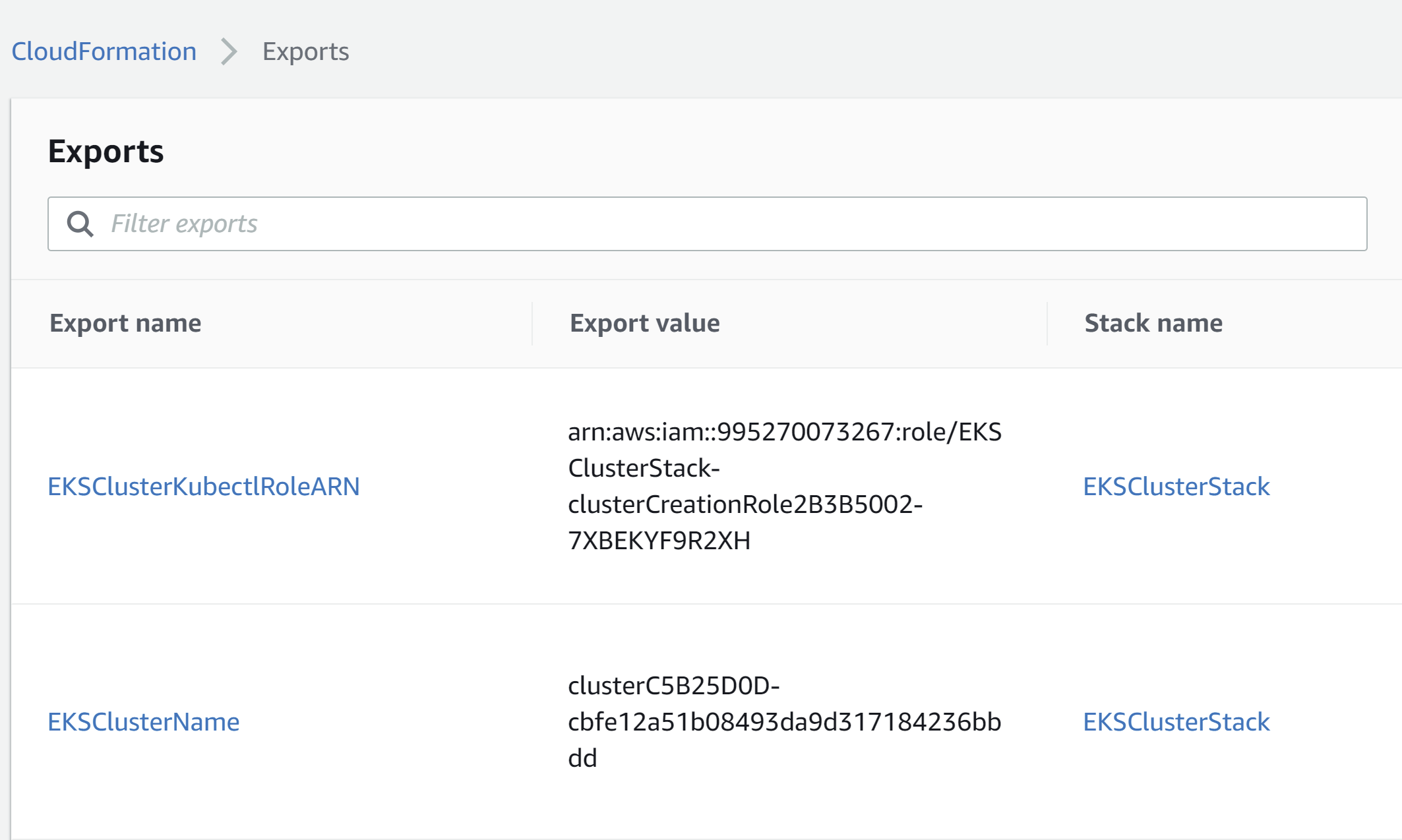The width and height of the screenshot is (1402, 840).
Task: Click the magnifier search icon
Action: [x=80, y=224]
